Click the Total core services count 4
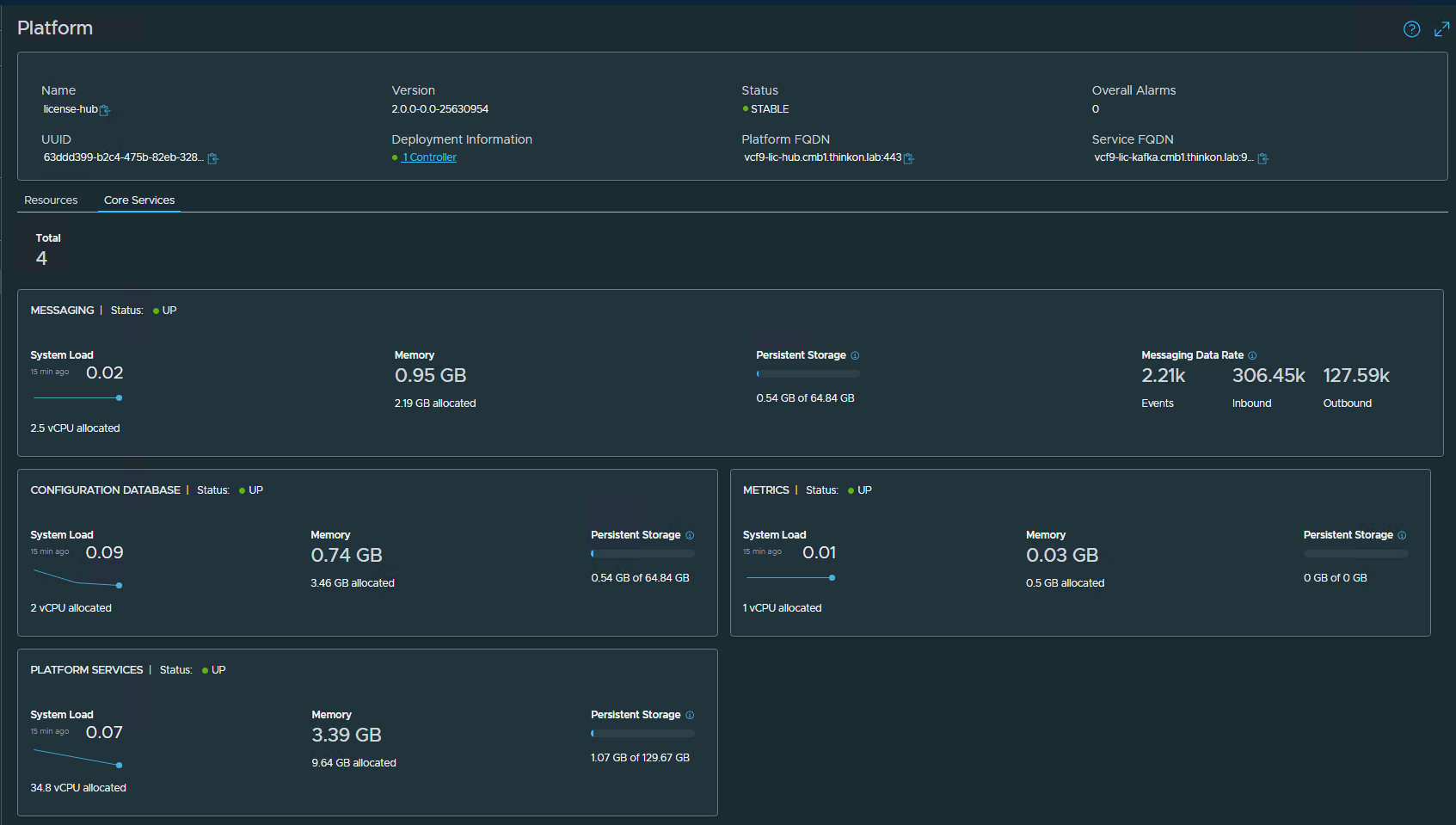 click(x=41, y=258)
